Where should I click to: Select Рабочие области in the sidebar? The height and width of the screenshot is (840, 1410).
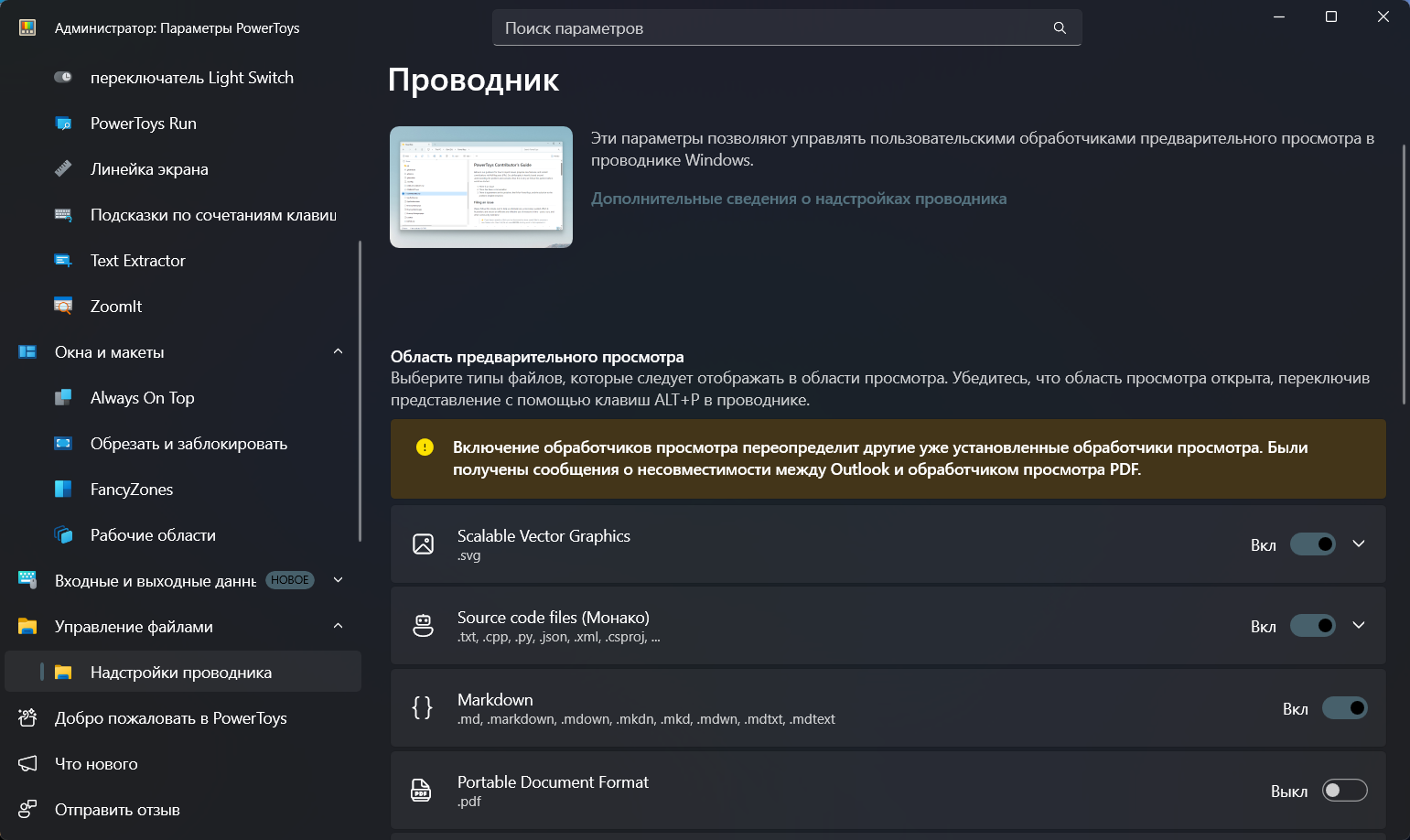point(153,535)
